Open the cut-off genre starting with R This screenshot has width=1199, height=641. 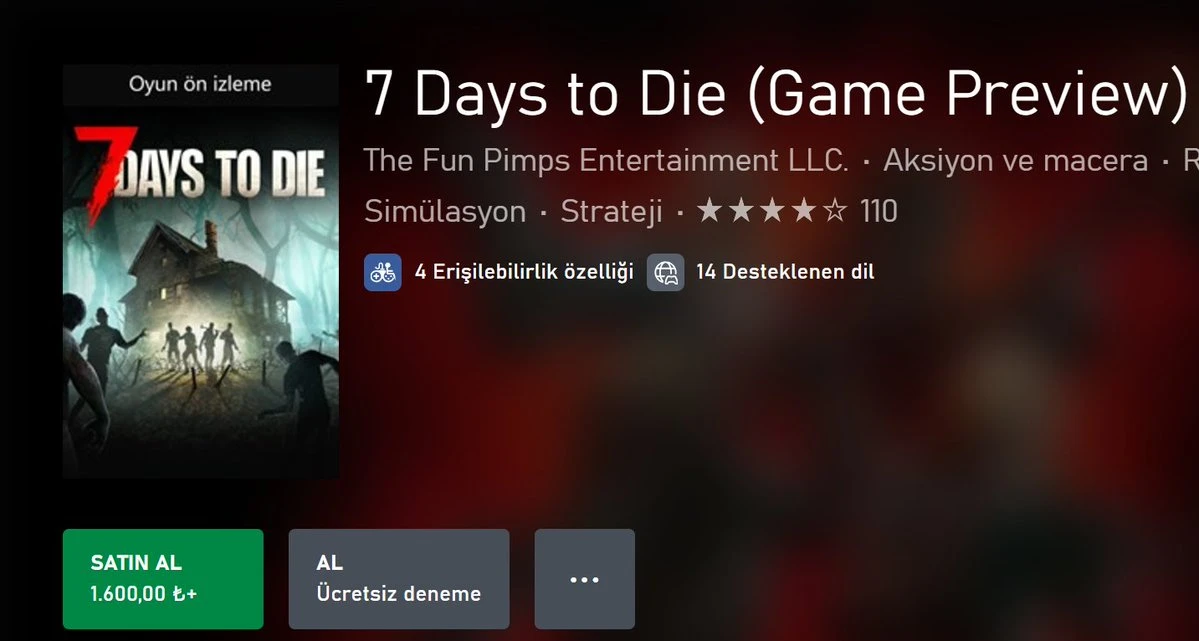click(1191, 161)
